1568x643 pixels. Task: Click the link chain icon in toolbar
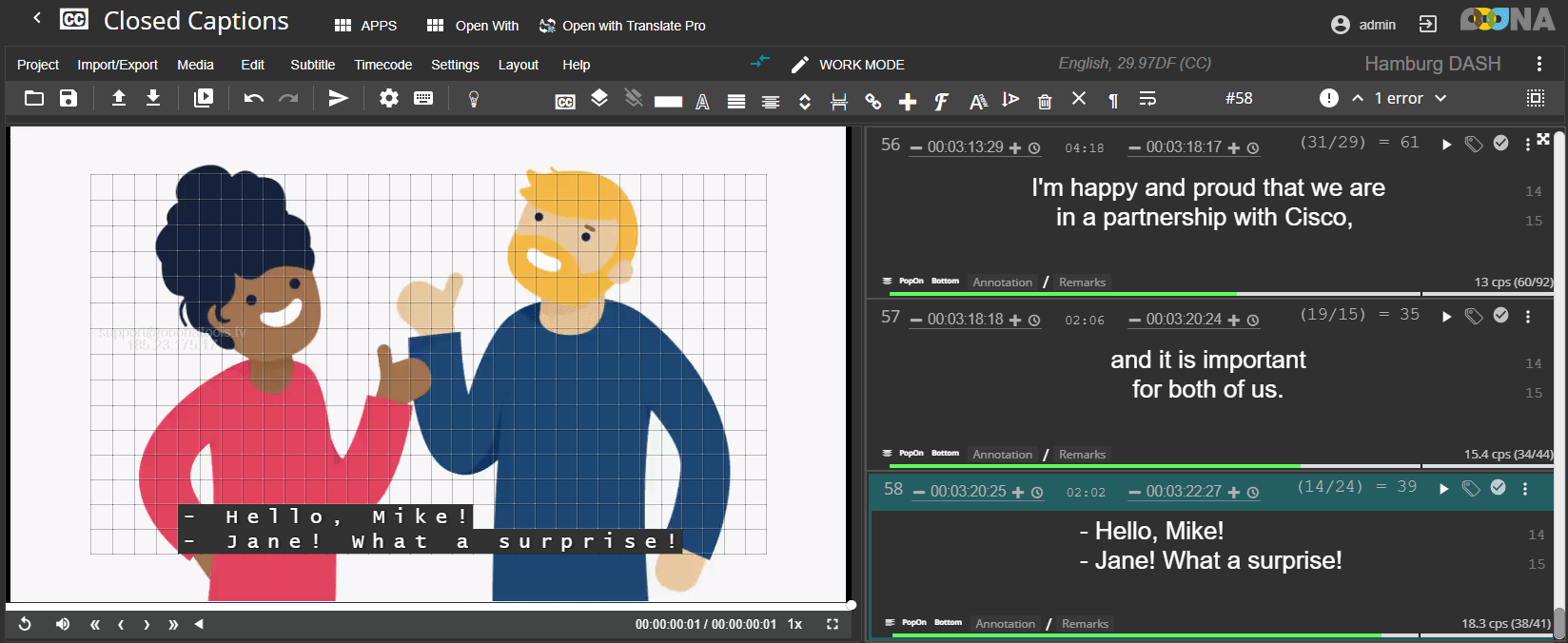tap(872, 101)
